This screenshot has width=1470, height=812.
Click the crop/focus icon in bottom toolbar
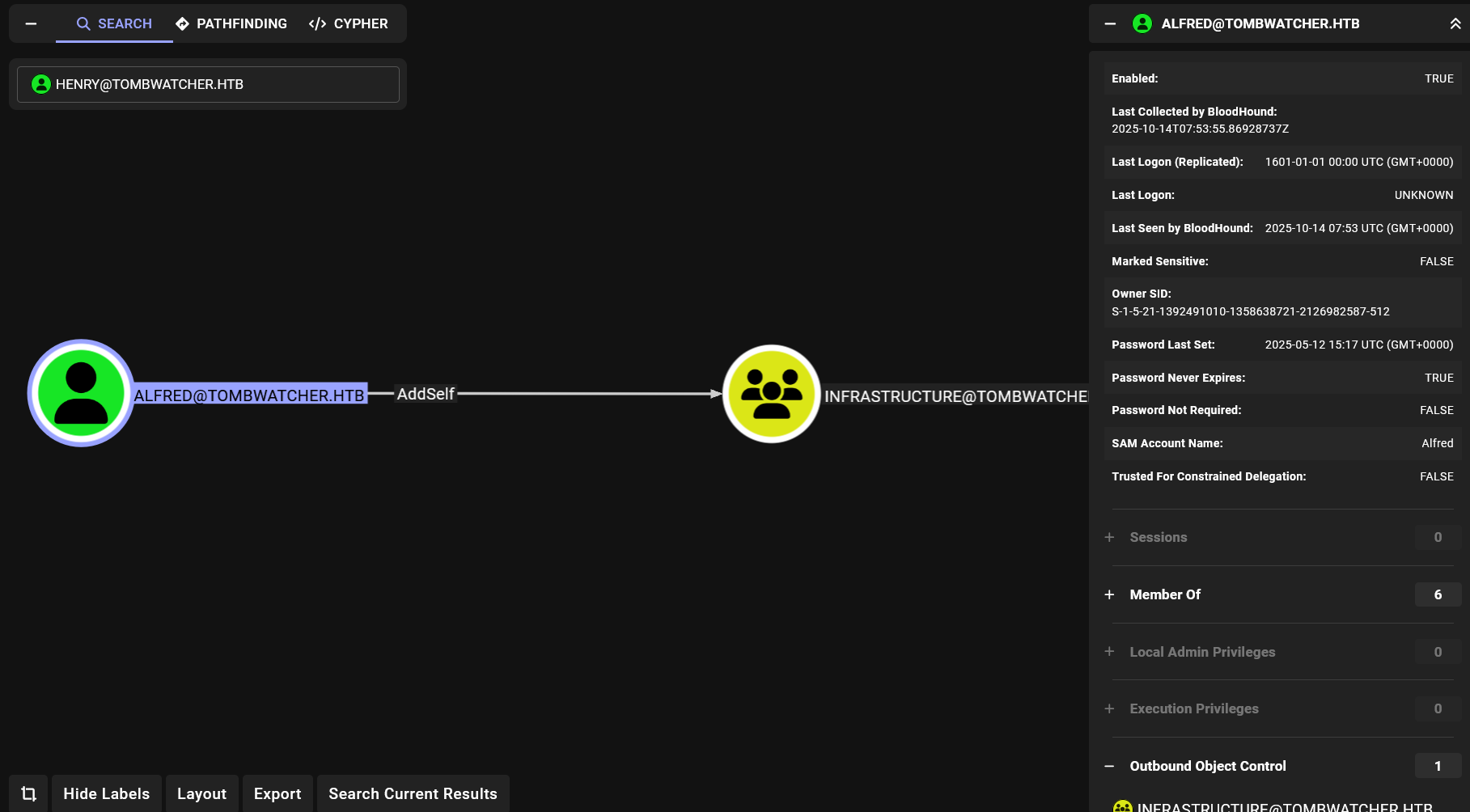pos(29,793)
